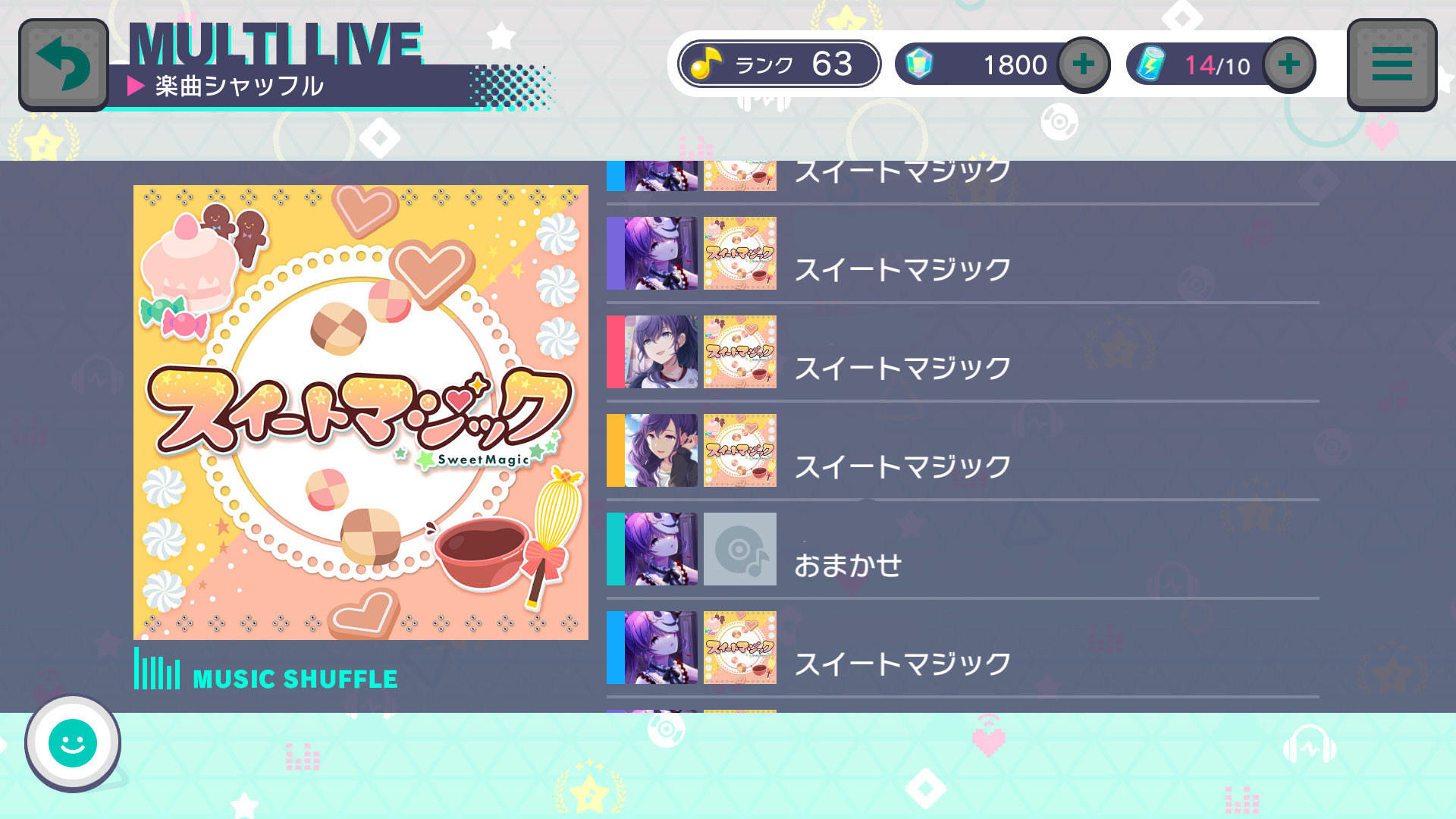This screenshot has height=819, width=1456.
Task: Click Sweet Magic jacket in yellow-marked row
Action: (x=740, y=450)
